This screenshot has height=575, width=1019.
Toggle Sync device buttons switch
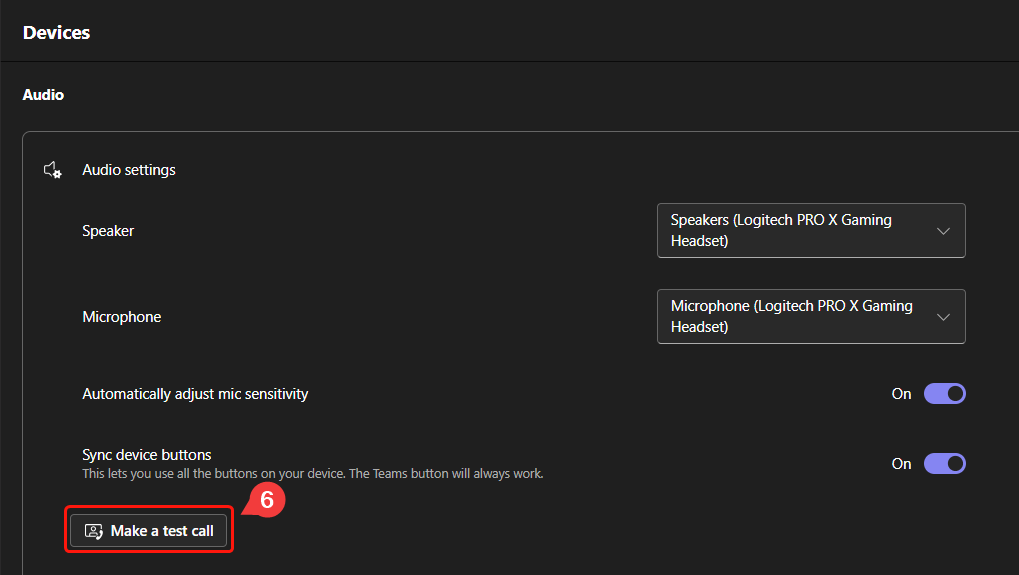click(x=945, y=464)
